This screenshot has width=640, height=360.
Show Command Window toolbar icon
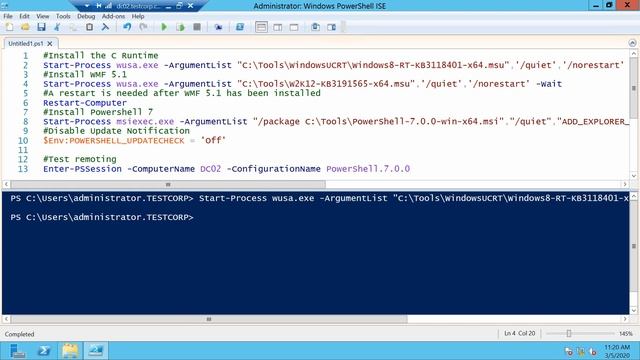(315, 27)
